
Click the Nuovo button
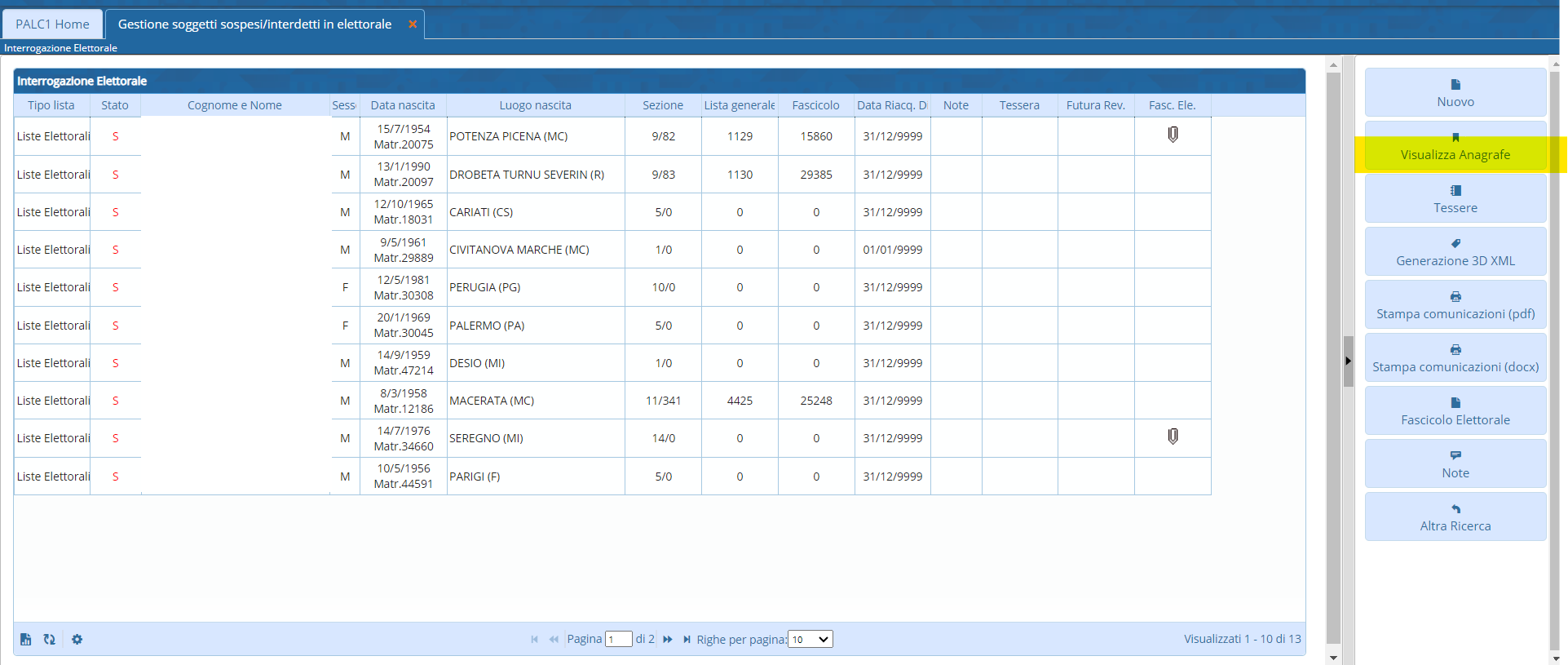[x=1455, y=93]
